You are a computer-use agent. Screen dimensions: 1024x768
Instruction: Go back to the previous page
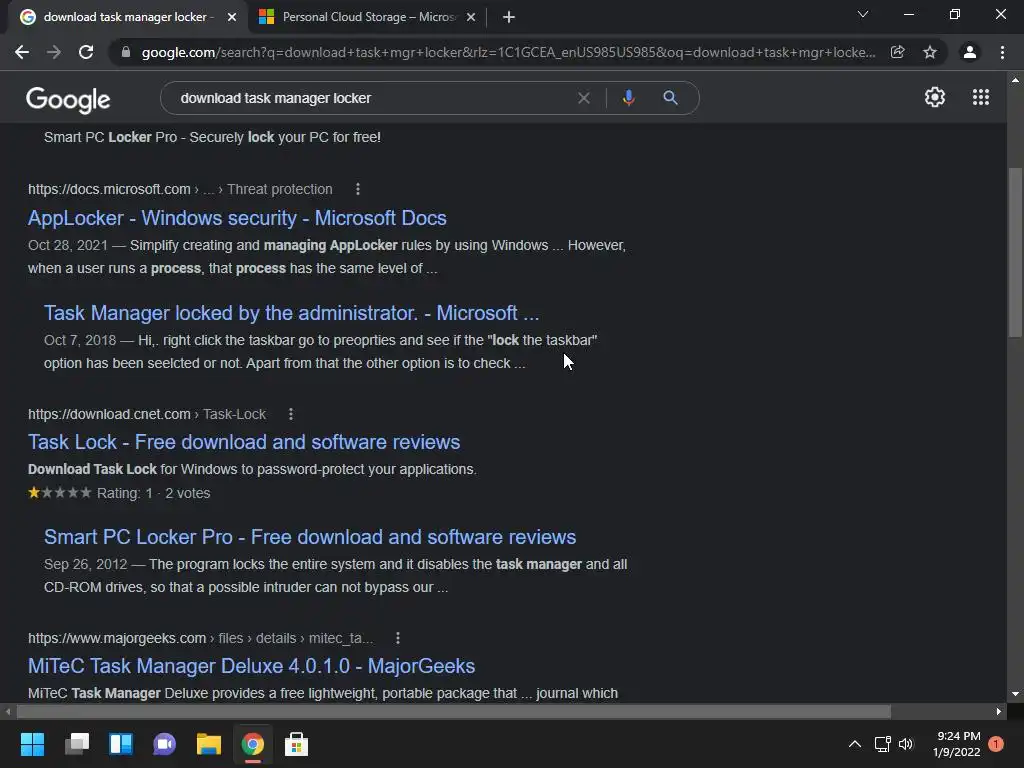coord(22,52)
